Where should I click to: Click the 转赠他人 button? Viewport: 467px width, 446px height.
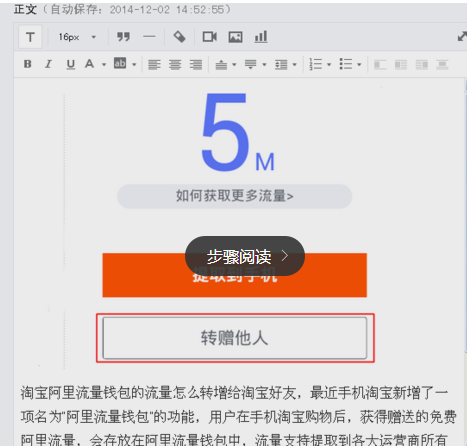(235, 338)
